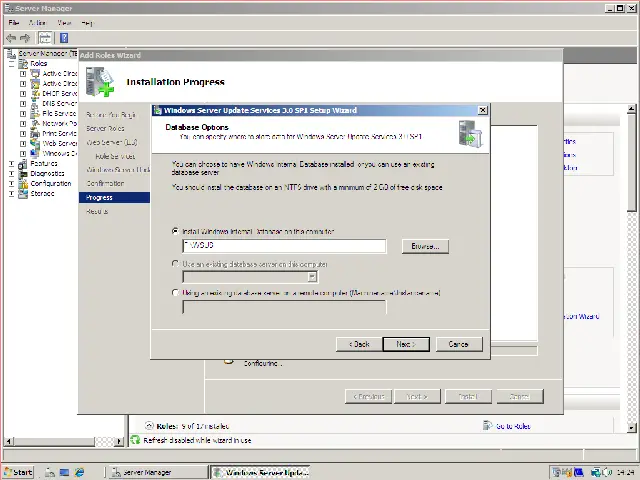Open the Help menu

pyautogui.click(x=87, y=23)
